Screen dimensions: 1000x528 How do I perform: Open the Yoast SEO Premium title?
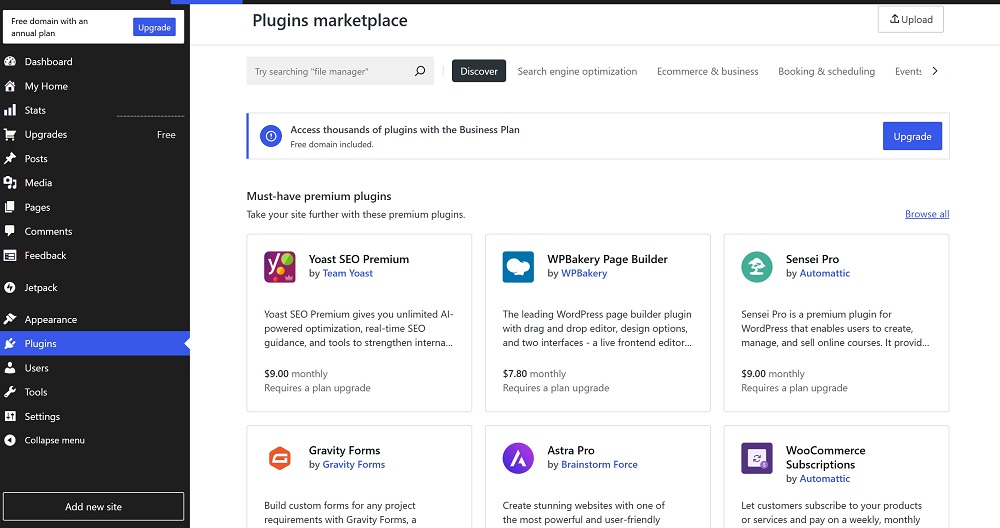pos(359,259)
